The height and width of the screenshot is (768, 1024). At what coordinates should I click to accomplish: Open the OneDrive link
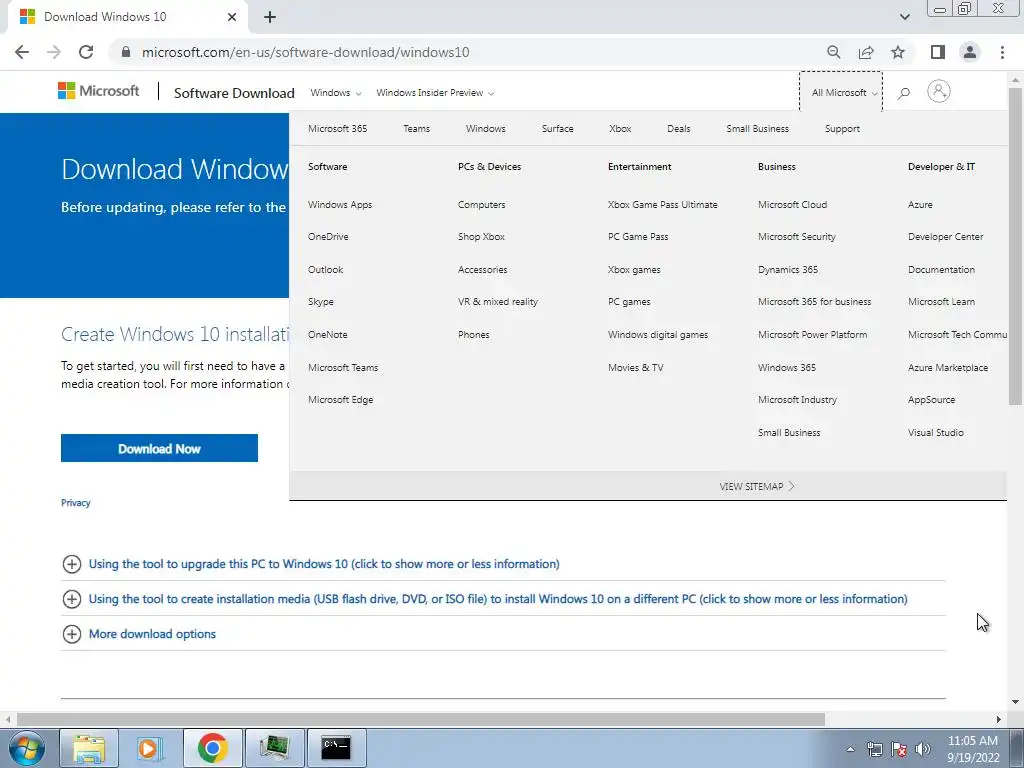328,236
